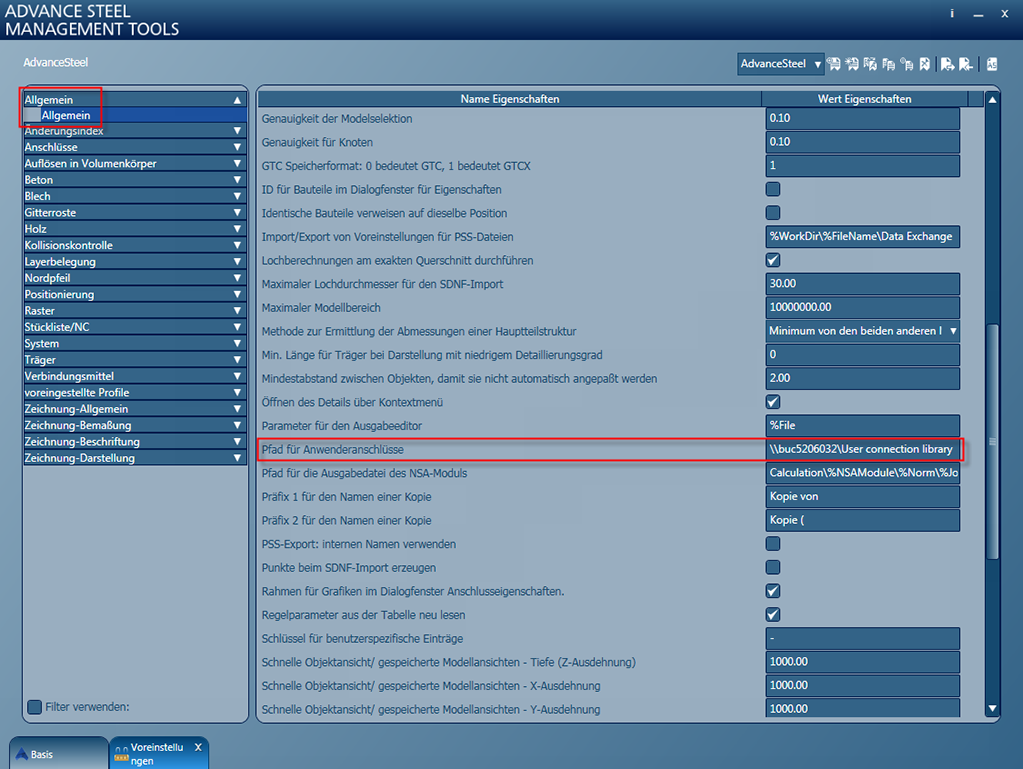Click the Genauigkeit für Knoten value field
This screenshot has height=769, width=1023.
(863, 142)
